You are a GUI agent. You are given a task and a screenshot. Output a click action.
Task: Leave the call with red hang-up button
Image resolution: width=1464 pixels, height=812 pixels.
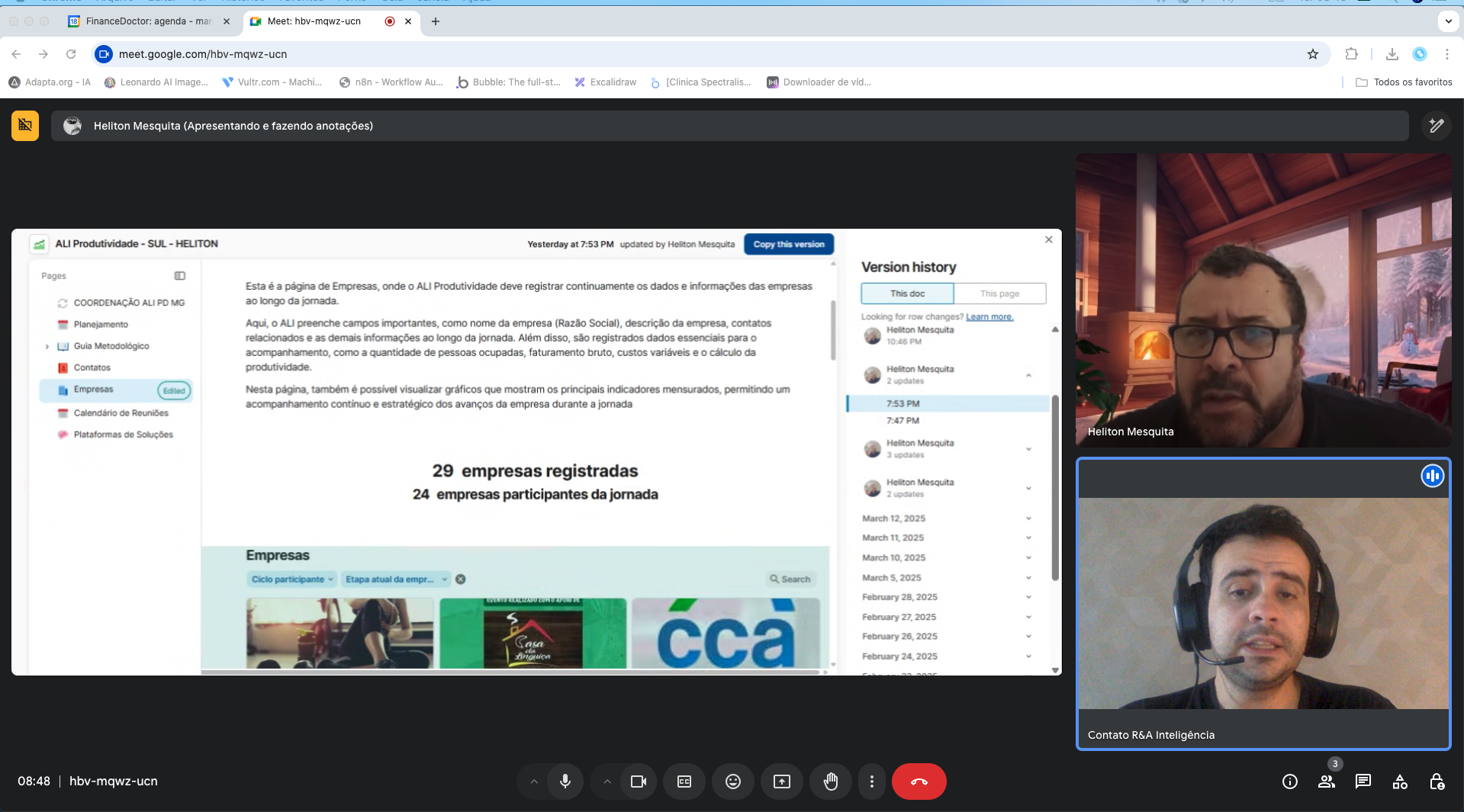pos(919,782)
